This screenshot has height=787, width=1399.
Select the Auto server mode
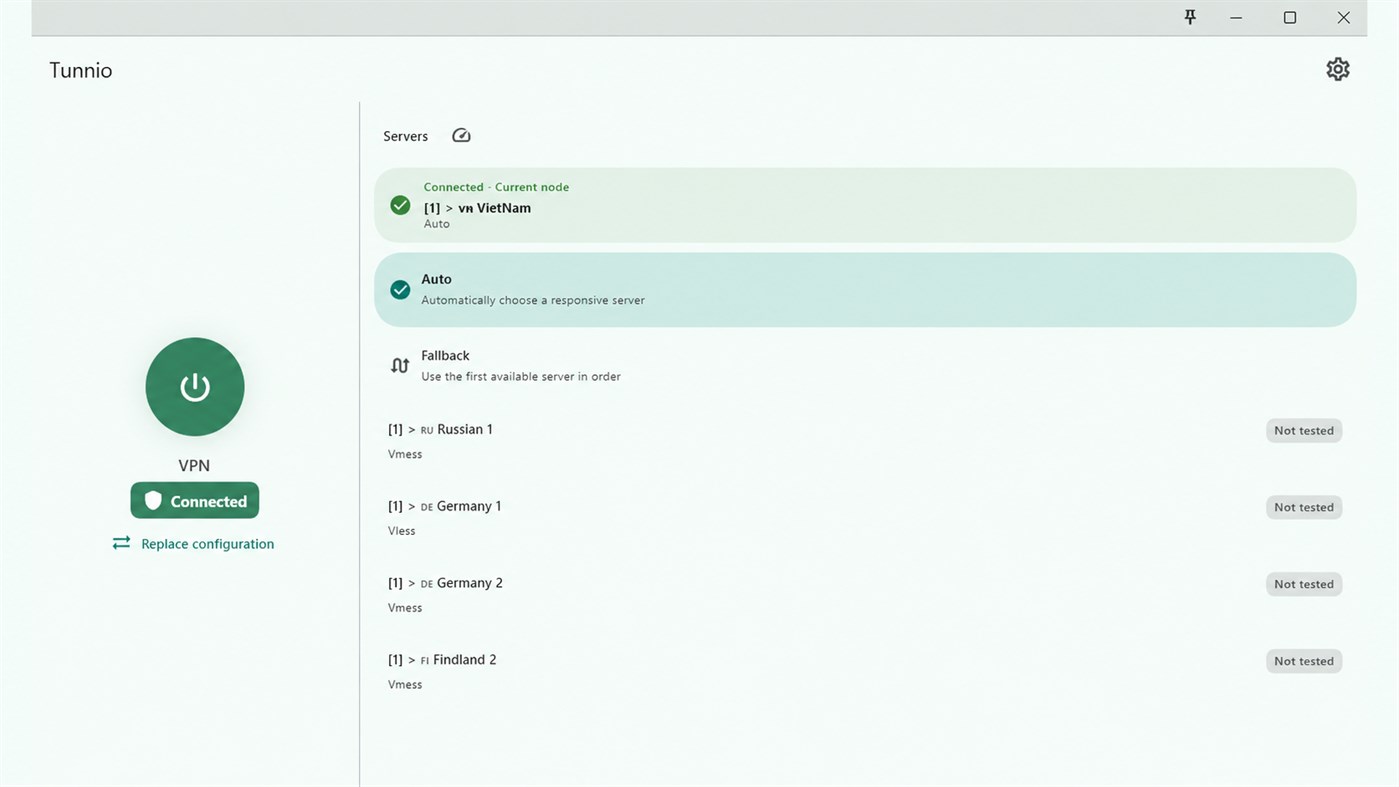865,290
